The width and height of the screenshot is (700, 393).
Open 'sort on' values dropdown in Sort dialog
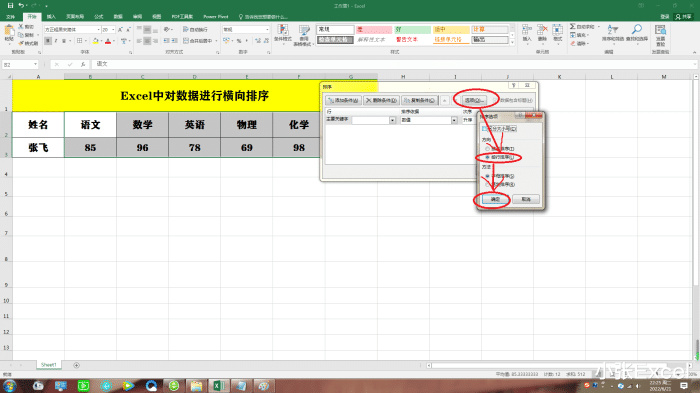tap(454, 120)
